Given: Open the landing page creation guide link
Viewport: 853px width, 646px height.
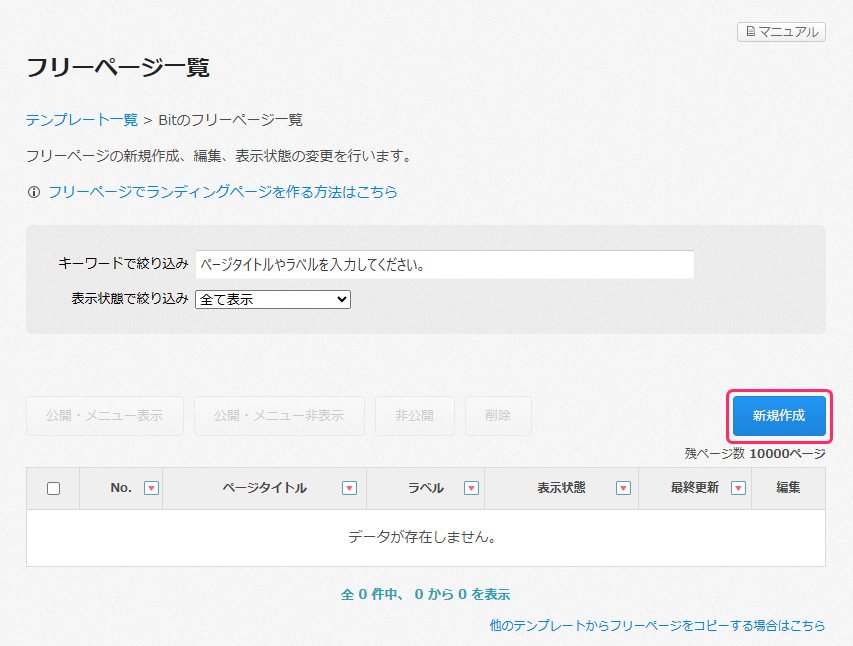Looking at the screenshot, I should [x=222, y=192].
